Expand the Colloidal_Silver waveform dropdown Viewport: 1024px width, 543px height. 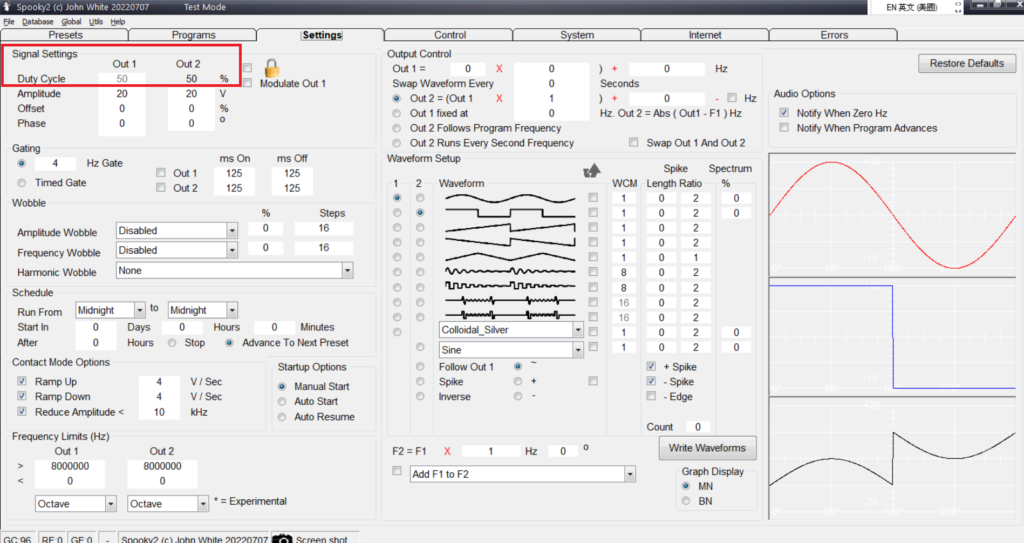[577, 329]
